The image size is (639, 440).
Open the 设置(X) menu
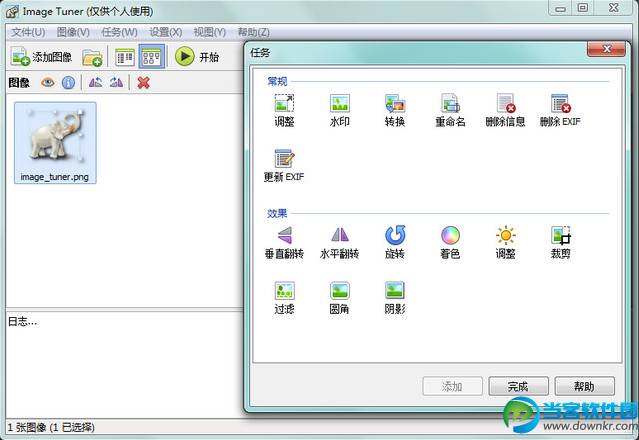[x=165, y=32]
